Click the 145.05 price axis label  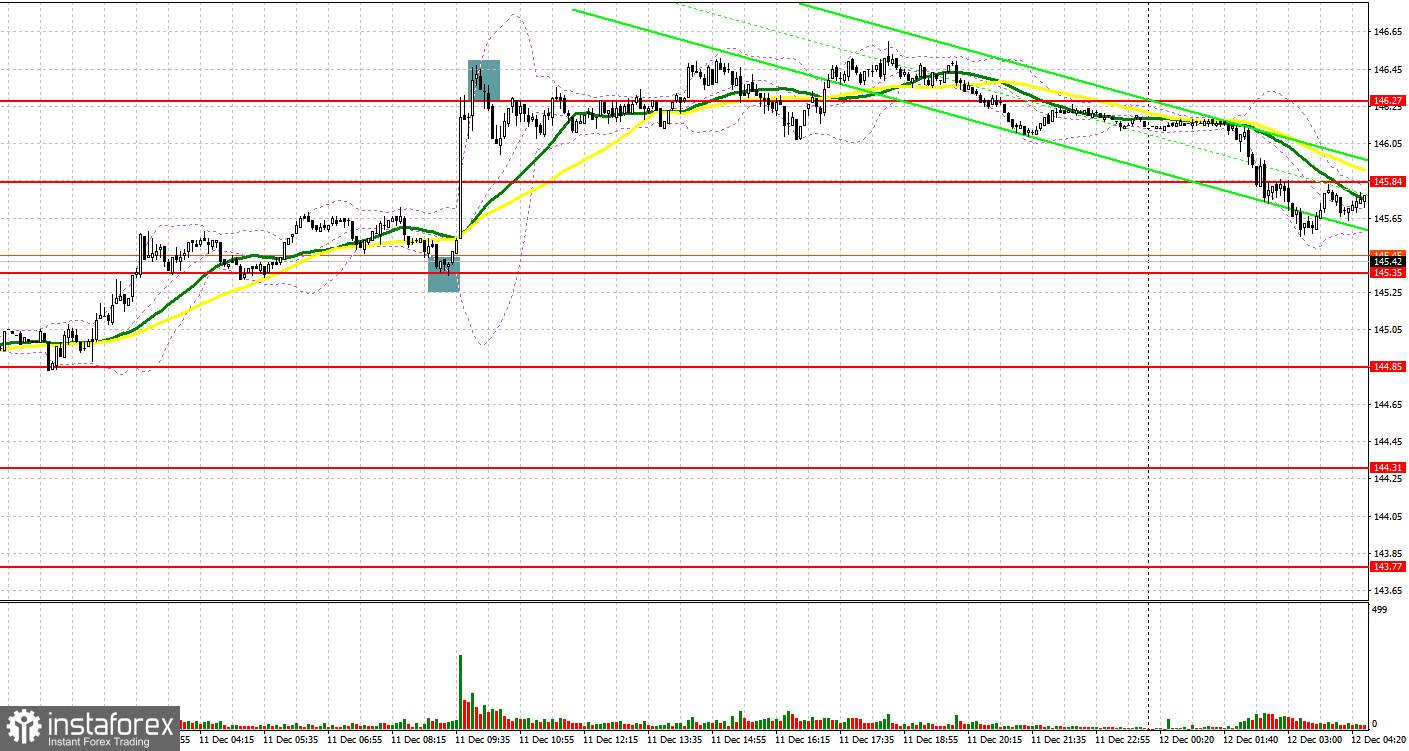coord(1386,330)
